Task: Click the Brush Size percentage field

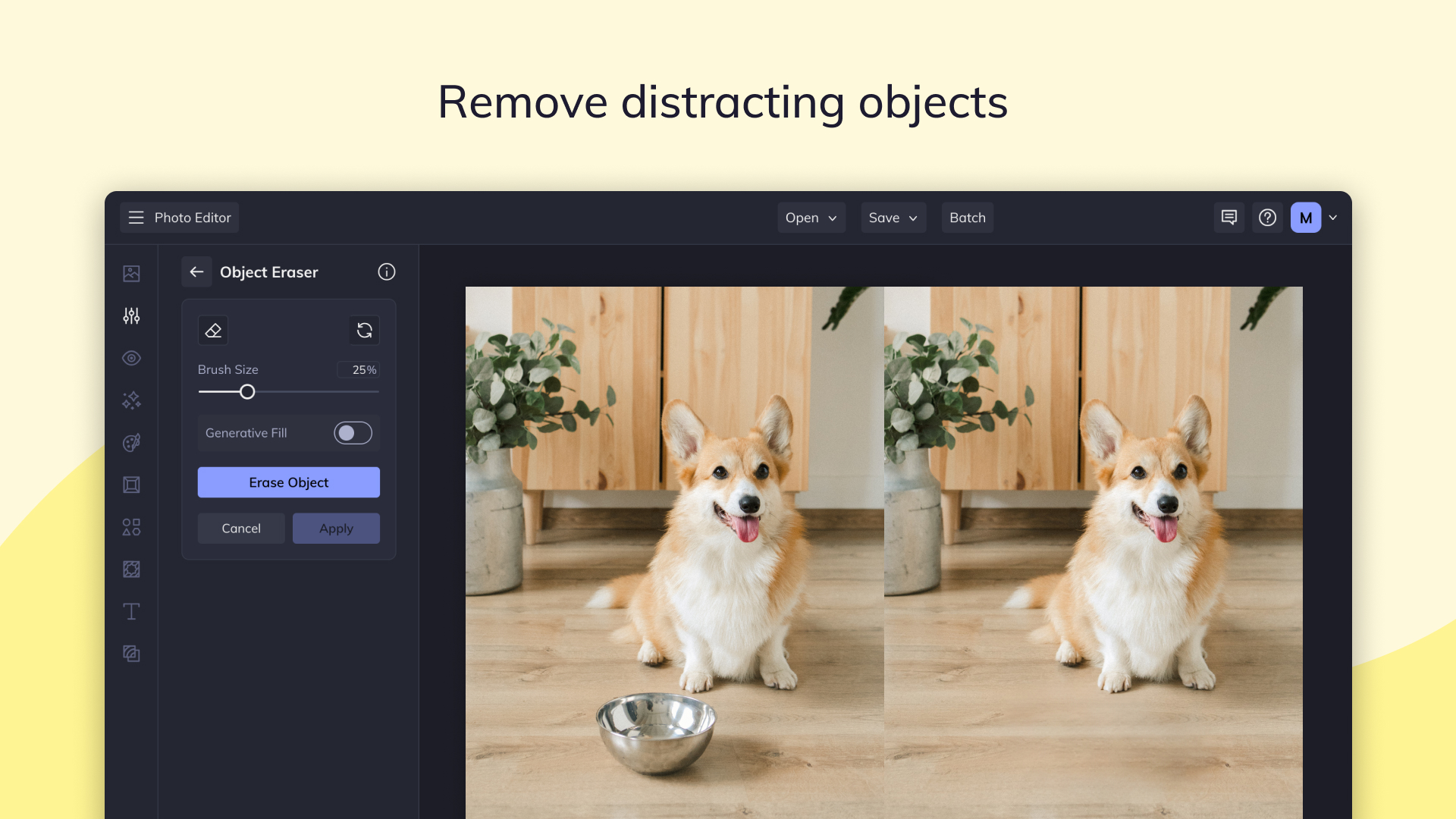Action: (x=358, y=370)
